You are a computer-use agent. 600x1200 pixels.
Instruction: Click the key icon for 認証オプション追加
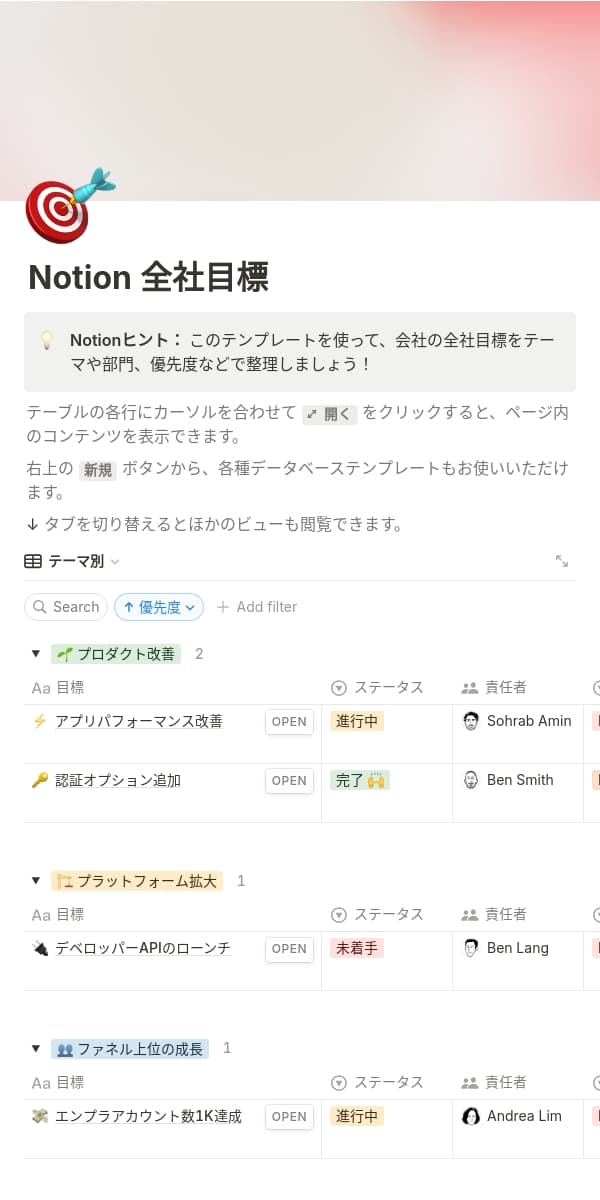(40, 780)
